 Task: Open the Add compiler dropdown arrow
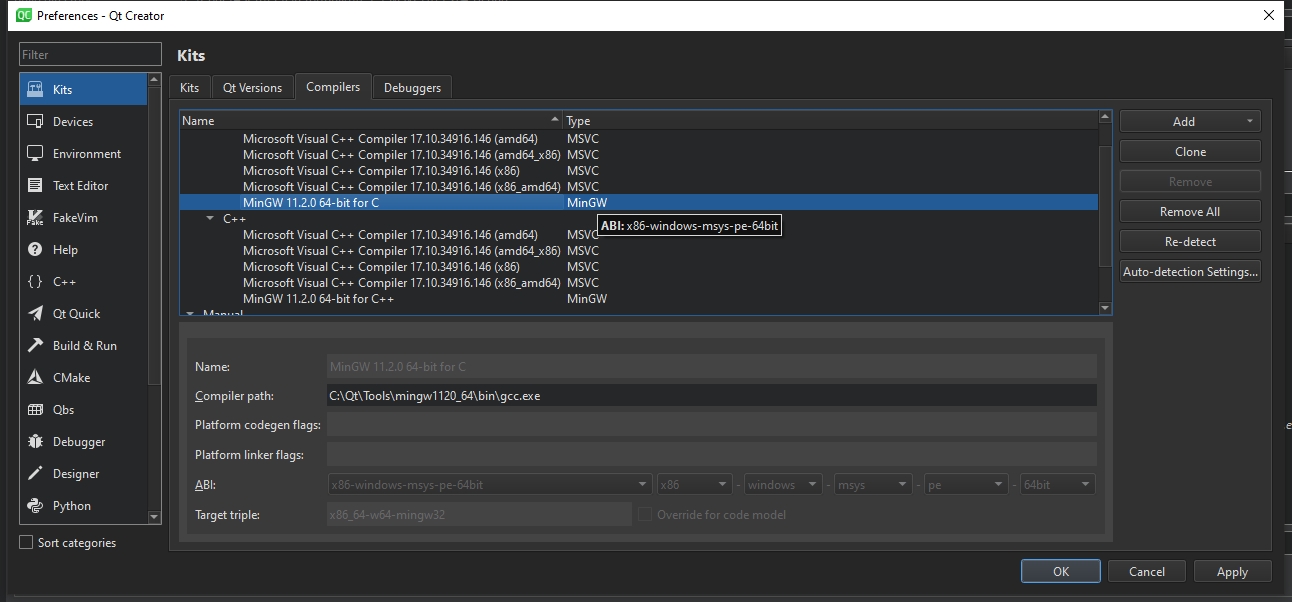coord(1249,121)
